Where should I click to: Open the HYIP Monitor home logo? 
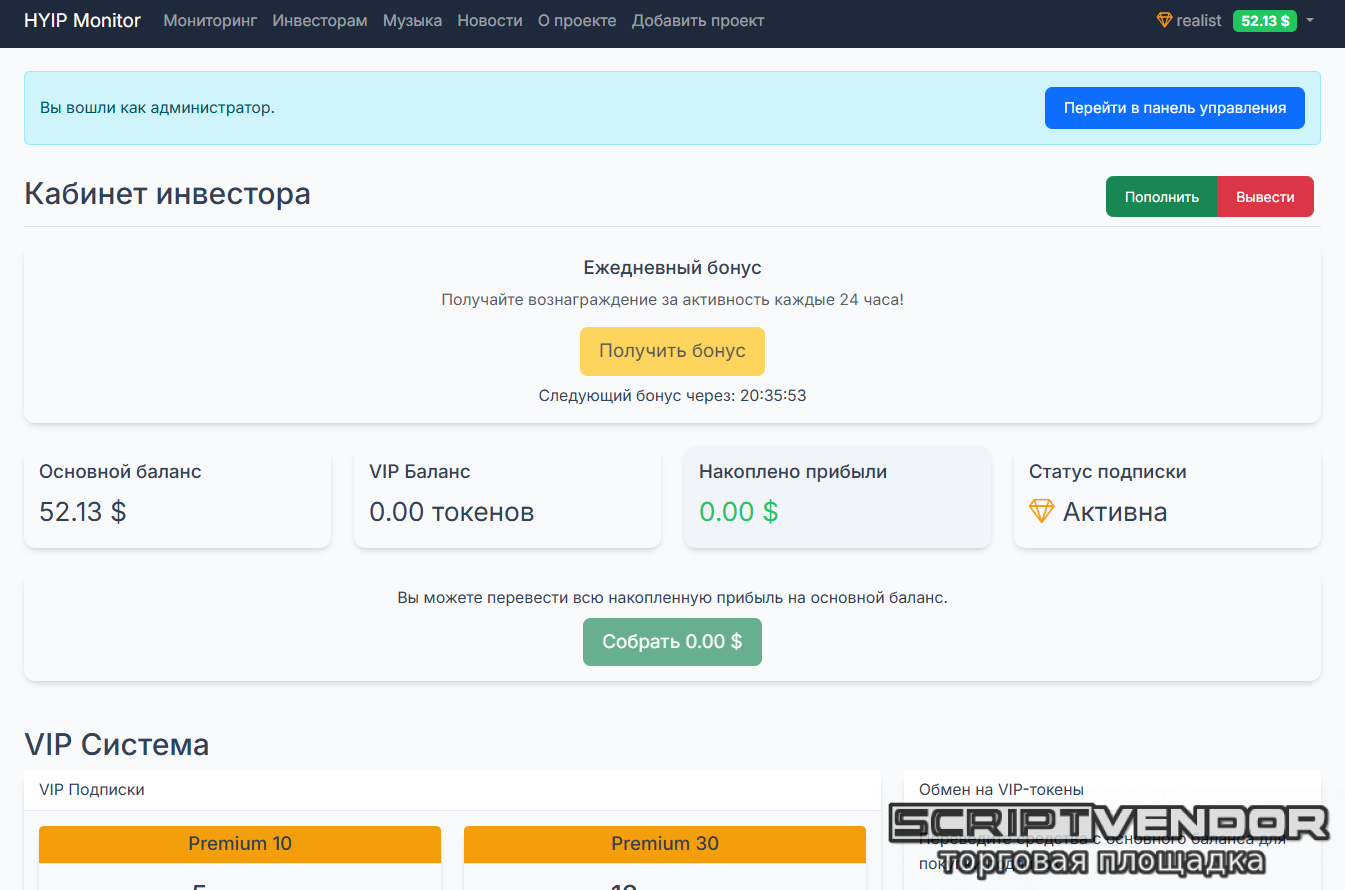[x=82, y=20]
